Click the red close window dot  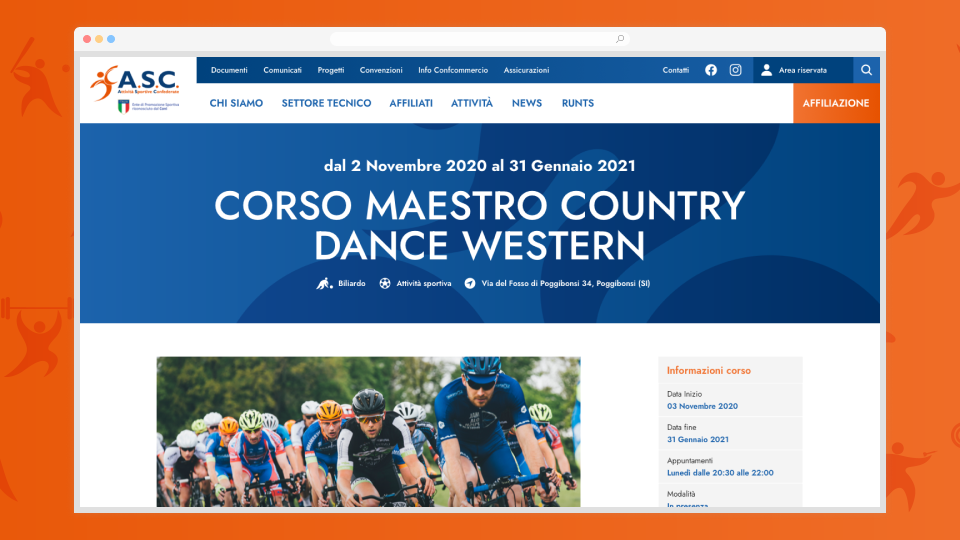point(87,39)
